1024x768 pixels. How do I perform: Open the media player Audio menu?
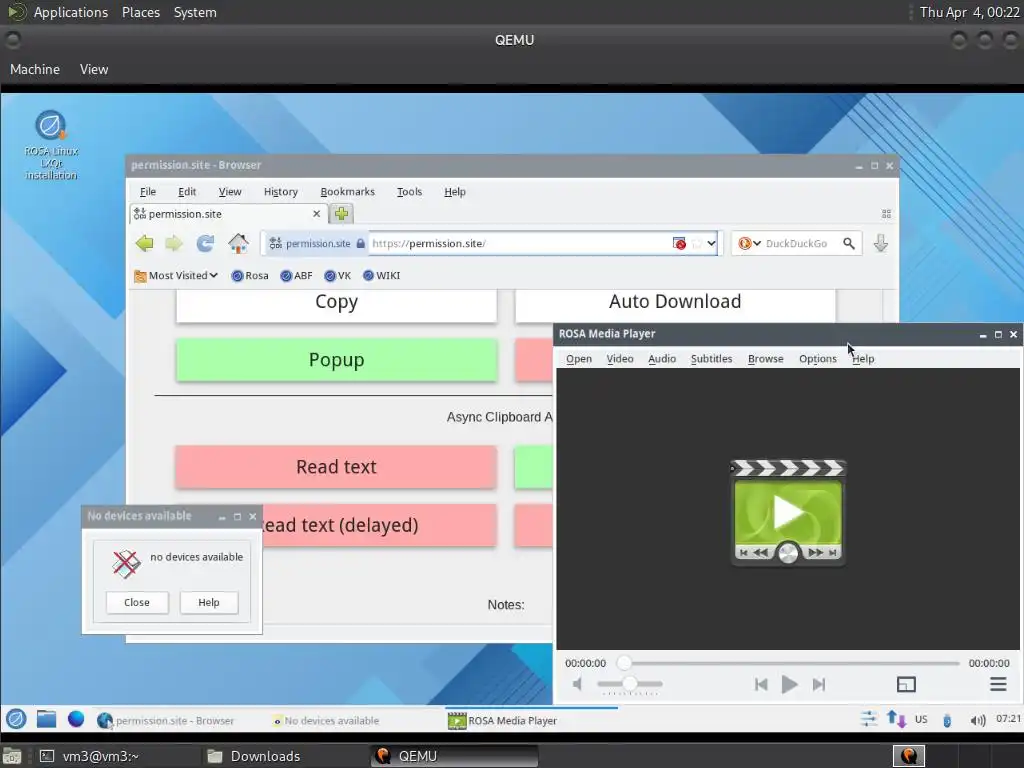(x=662, y=359)
